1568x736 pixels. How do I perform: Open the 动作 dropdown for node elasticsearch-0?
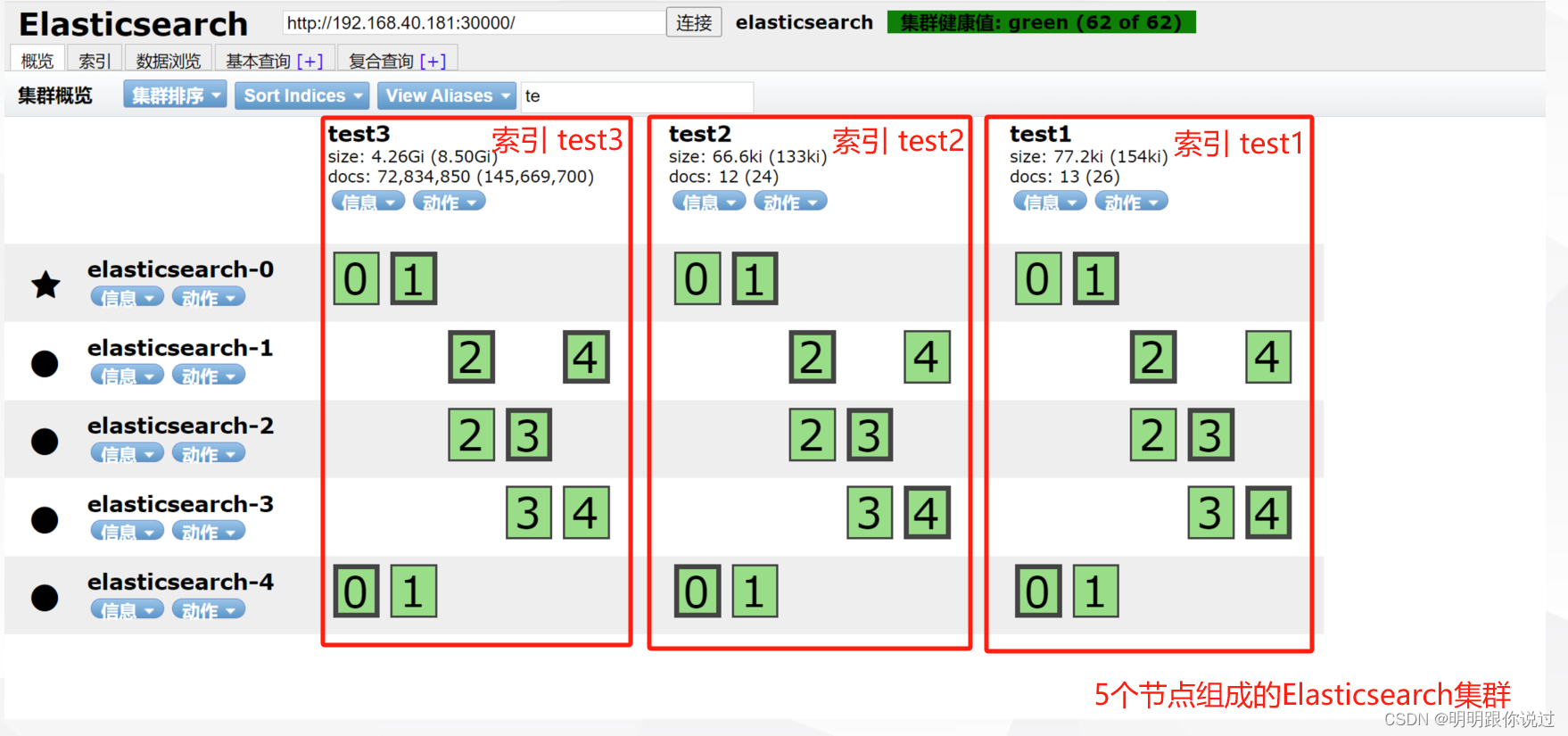[209, 297]
